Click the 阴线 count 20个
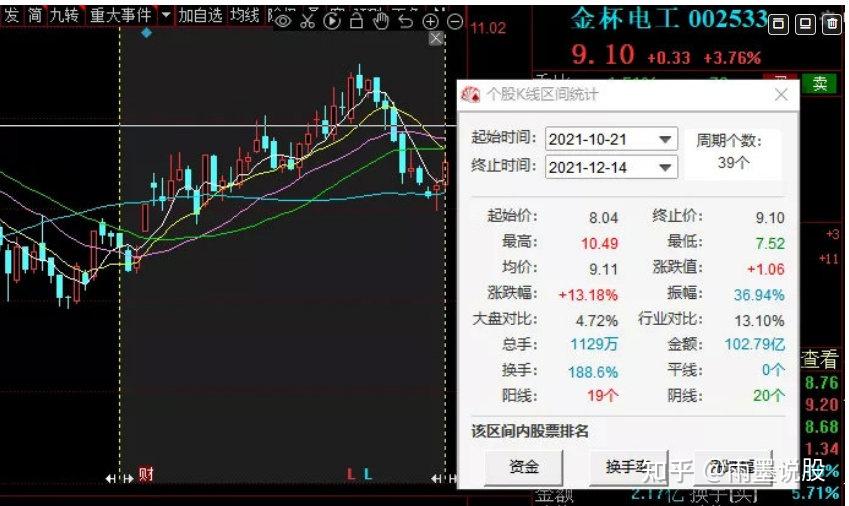This screenshot has height=506, width=849. click(769, 396)
